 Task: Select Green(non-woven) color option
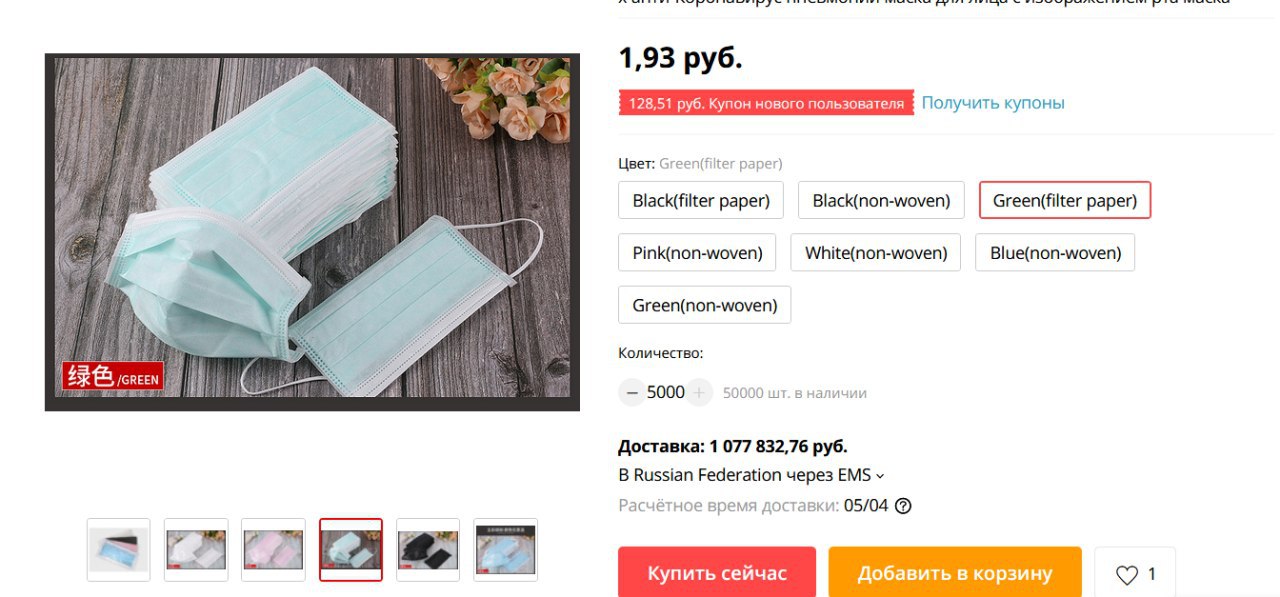704,305
